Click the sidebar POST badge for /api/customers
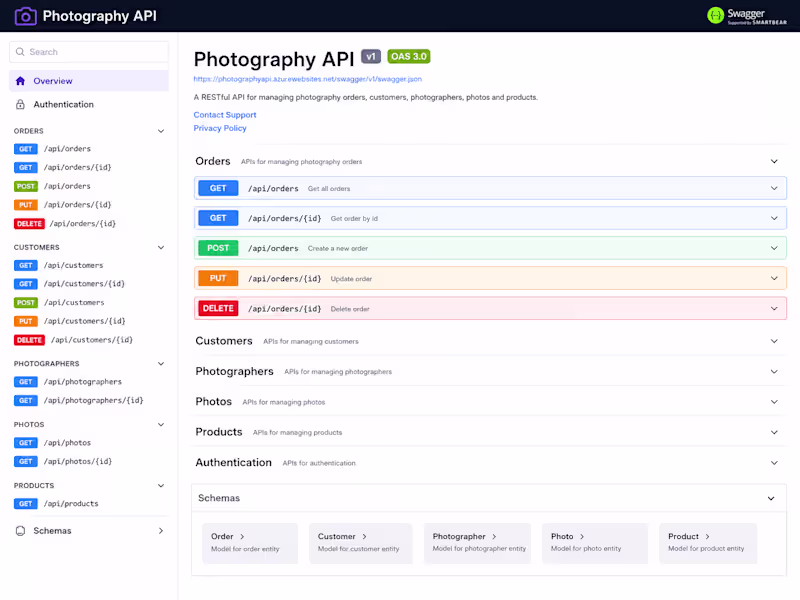800x600 pixels. 26,303
